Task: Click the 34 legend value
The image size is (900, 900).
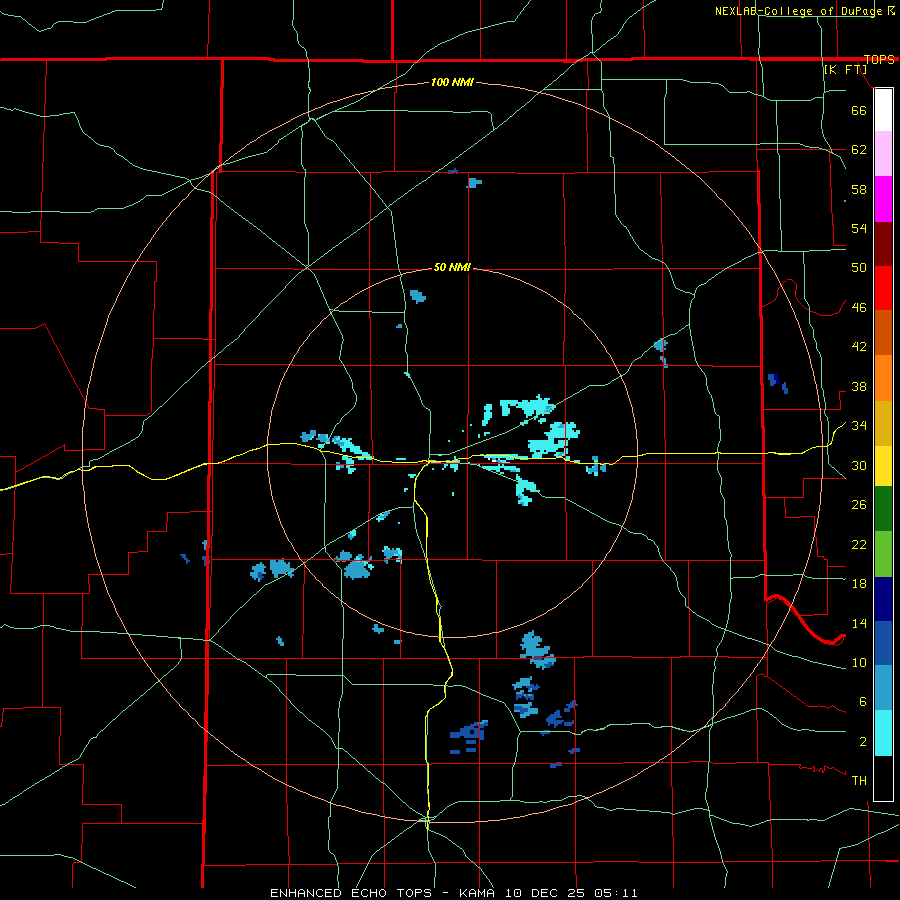Action: [x=859, y=425]
